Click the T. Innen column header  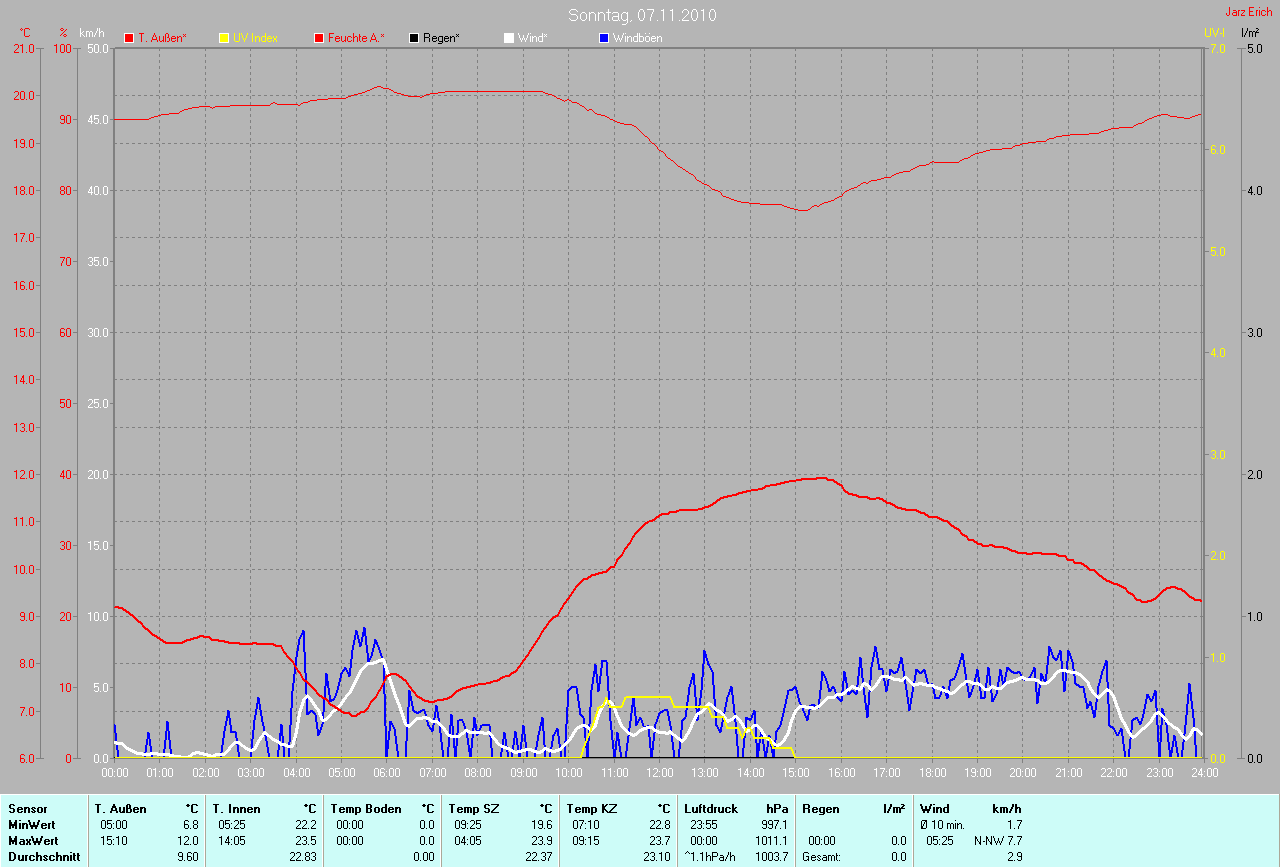[x=236, y=808]
